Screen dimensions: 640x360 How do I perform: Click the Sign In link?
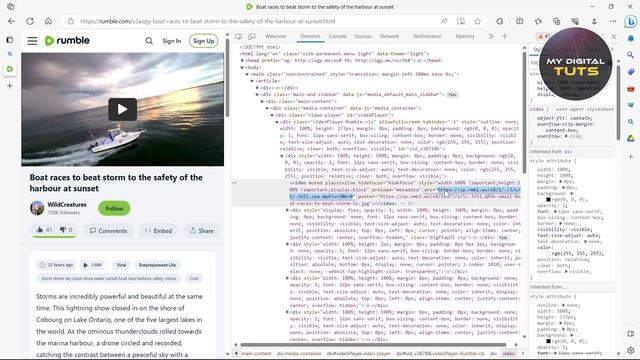[x=171, y=41]
